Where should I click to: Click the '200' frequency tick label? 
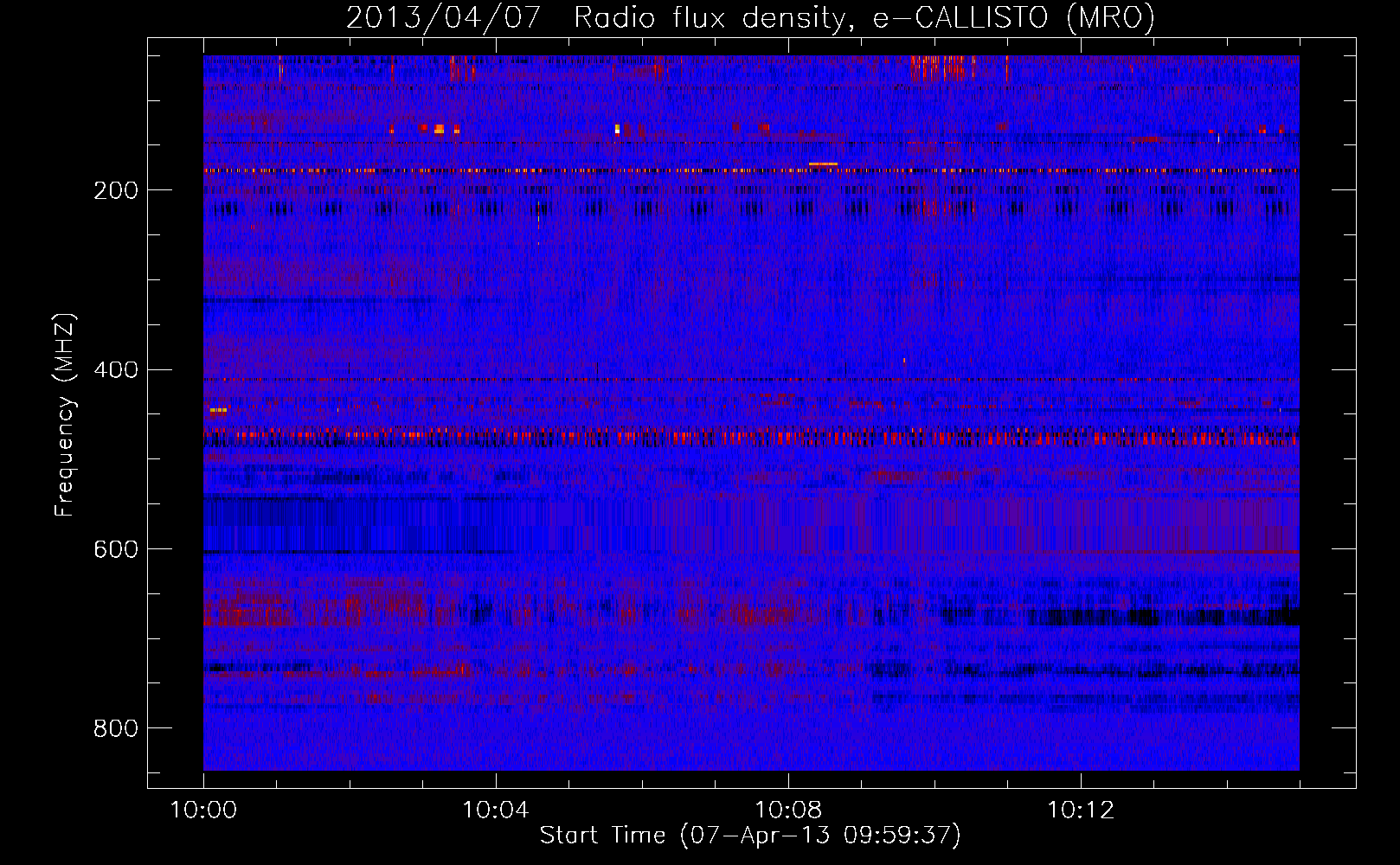[x=115, y=190]
